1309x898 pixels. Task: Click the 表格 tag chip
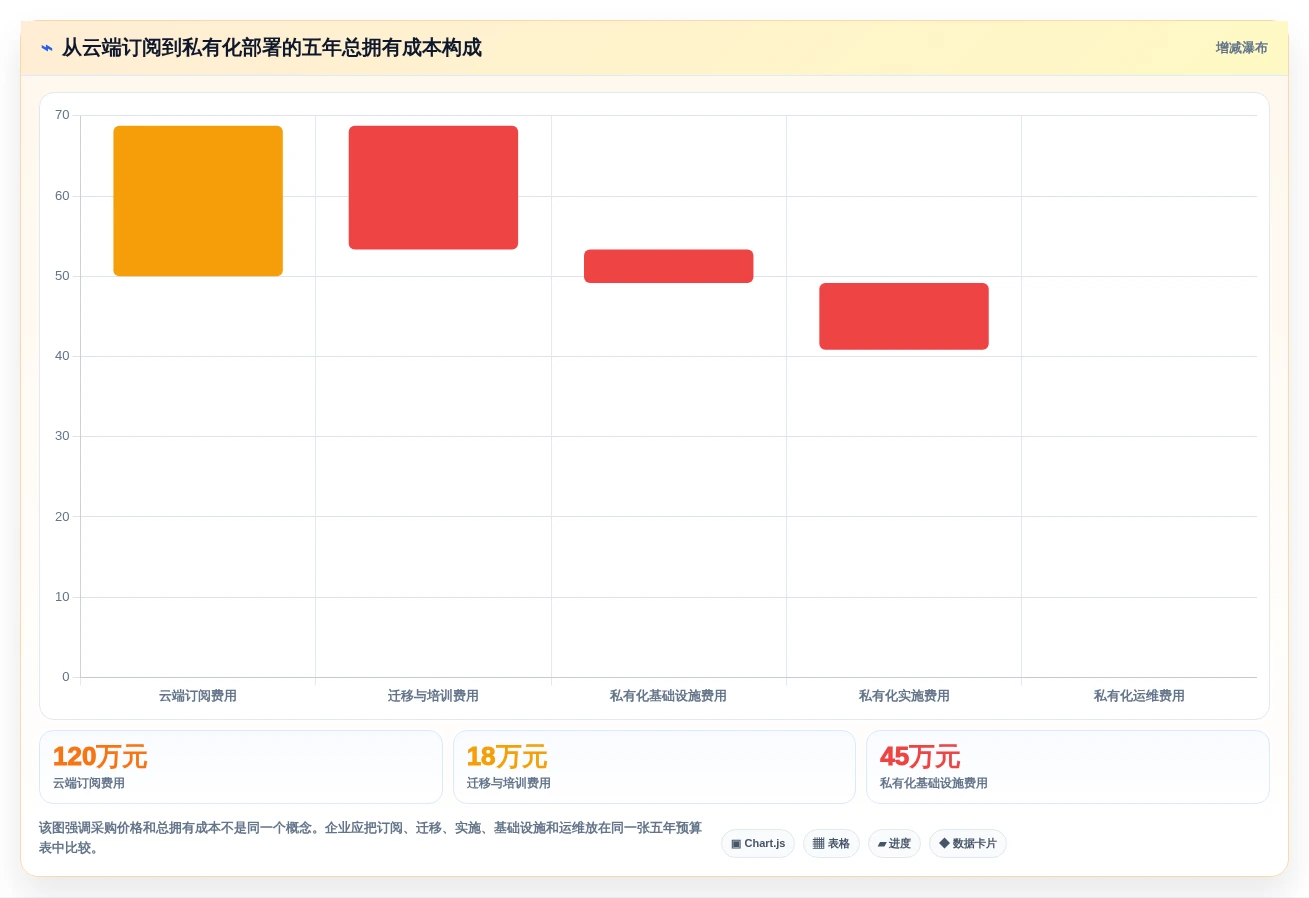pos(831,843)
